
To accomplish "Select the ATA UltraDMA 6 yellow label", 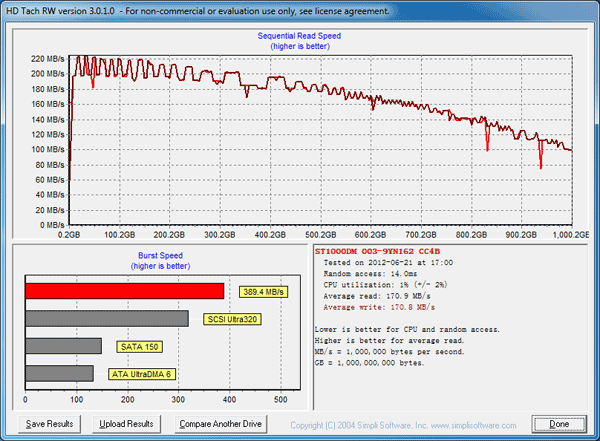I will click(x=140, y=373).
